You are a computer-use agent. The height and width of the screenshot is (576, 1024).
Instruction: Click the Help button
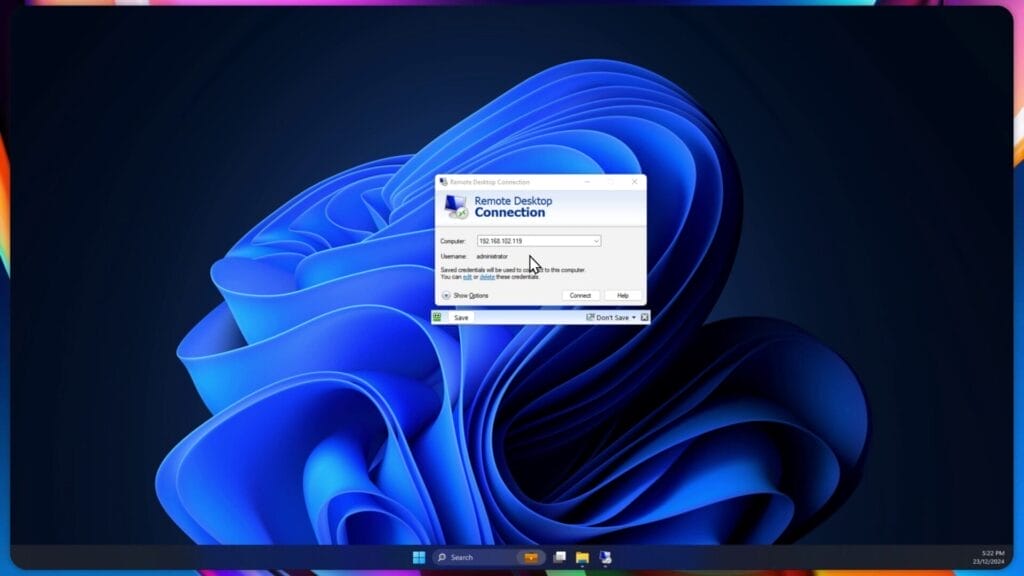[624, 295]
